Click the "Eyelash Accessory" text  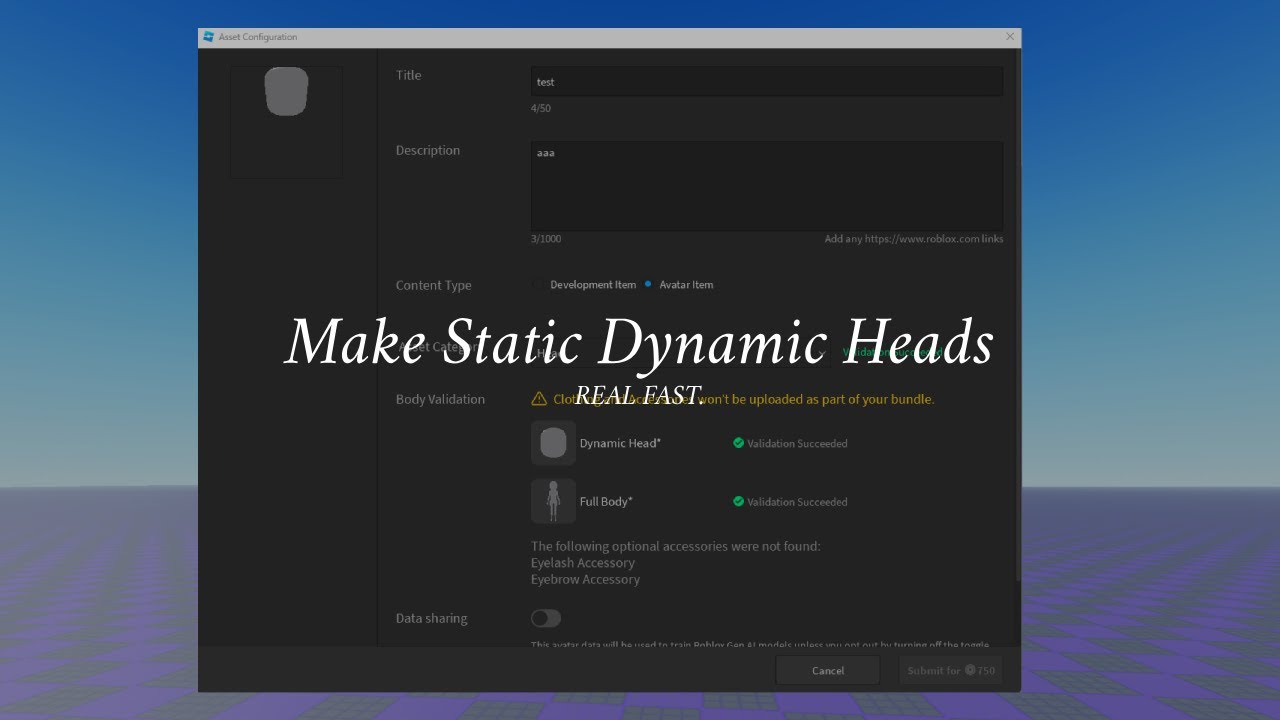[x=583, y=563]
